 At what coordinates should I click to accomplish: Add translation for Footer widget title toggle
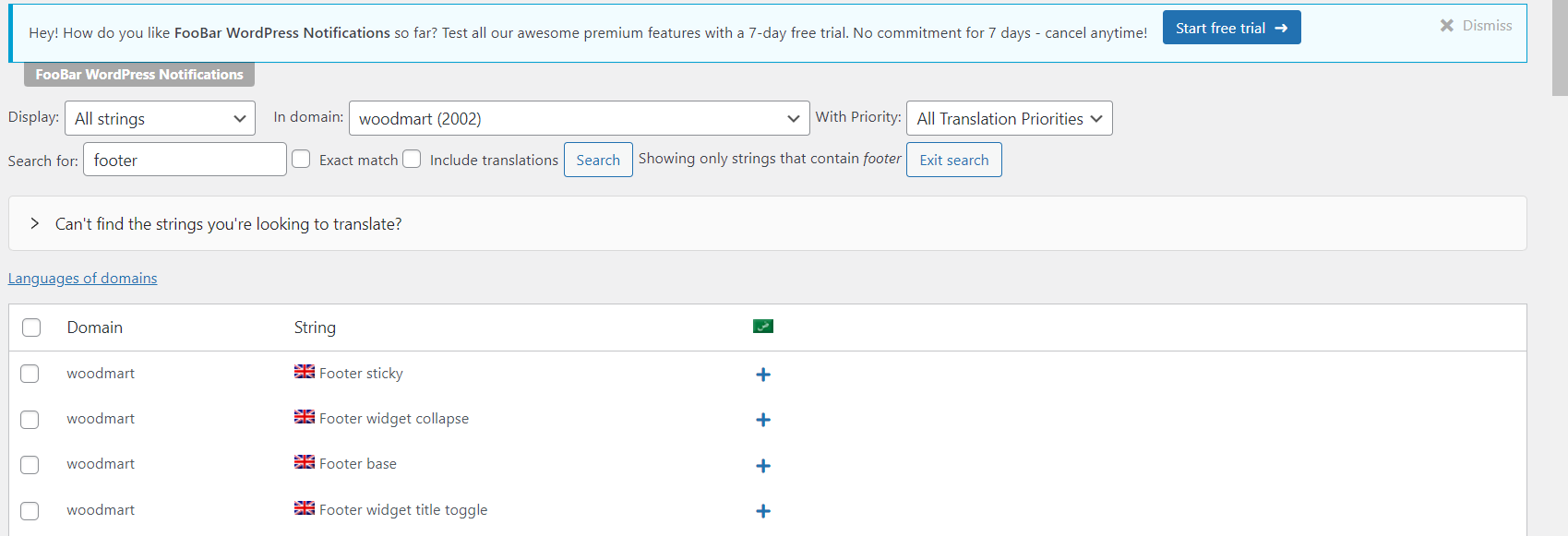pos(763,511)
